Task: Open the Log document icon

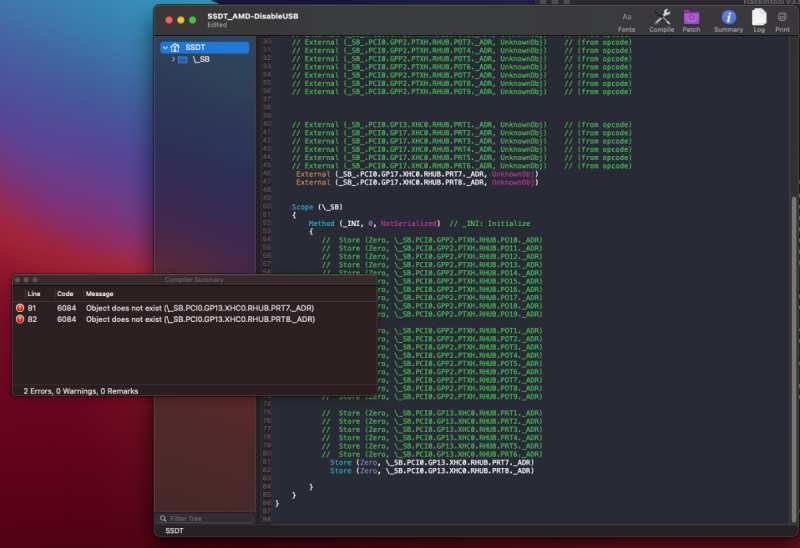Action: pos(759,17)
